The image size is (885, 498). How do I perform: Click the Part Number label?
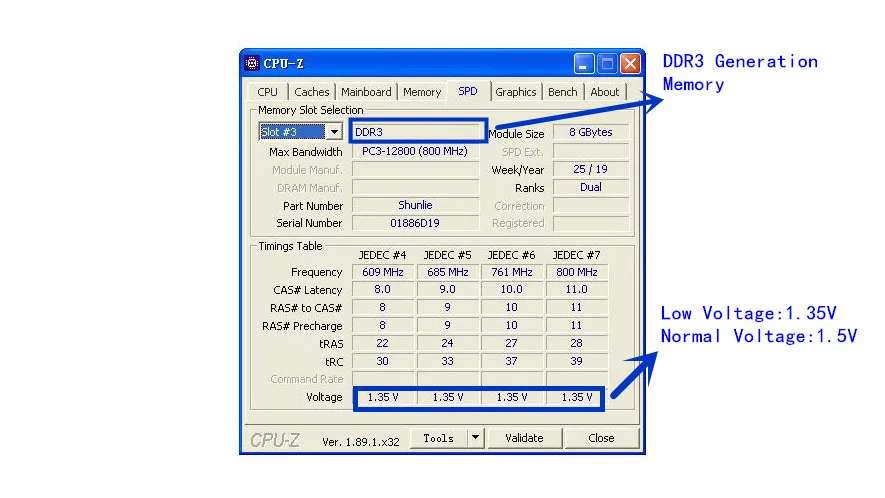tap(313, 206)
